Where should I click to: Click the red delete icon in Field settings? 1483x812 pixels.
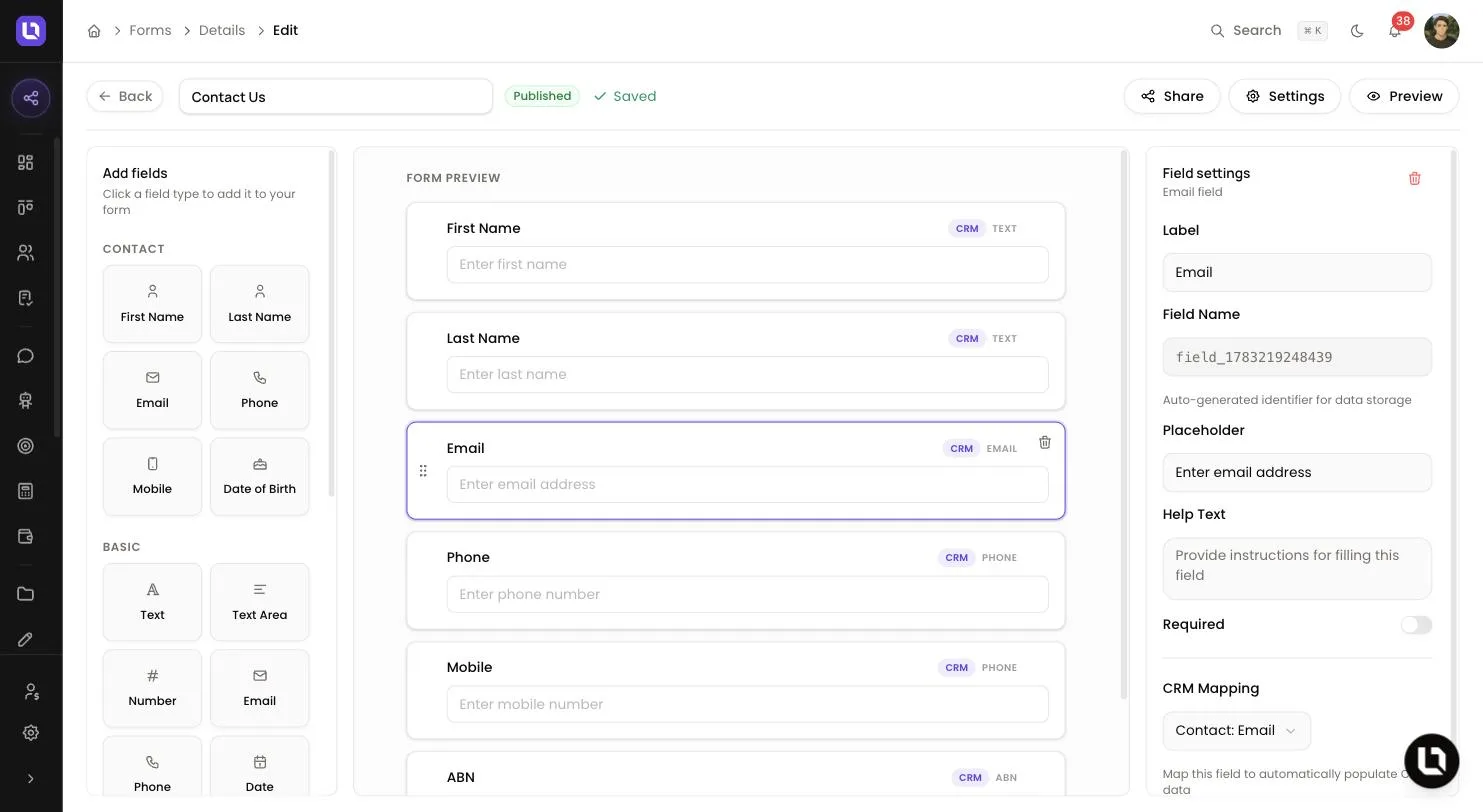(x=1414, y=179)
